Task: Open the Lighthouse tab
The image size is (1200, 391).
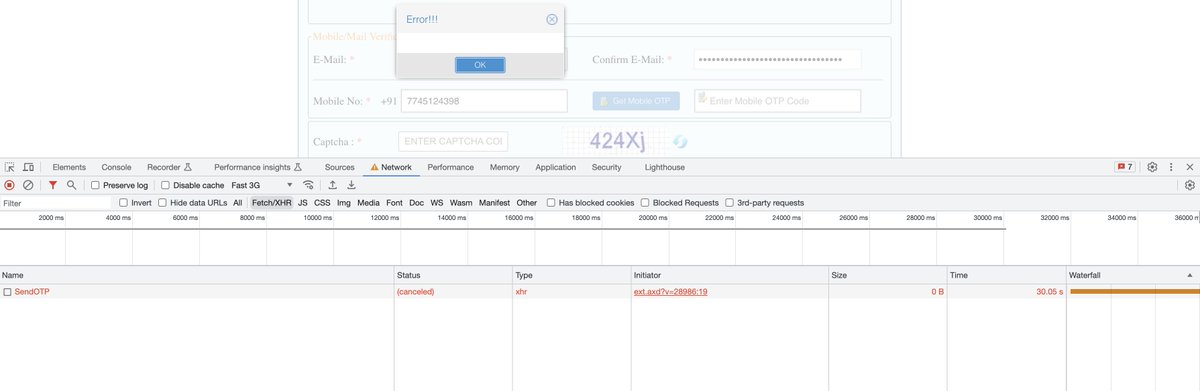Action: point(665,167)
